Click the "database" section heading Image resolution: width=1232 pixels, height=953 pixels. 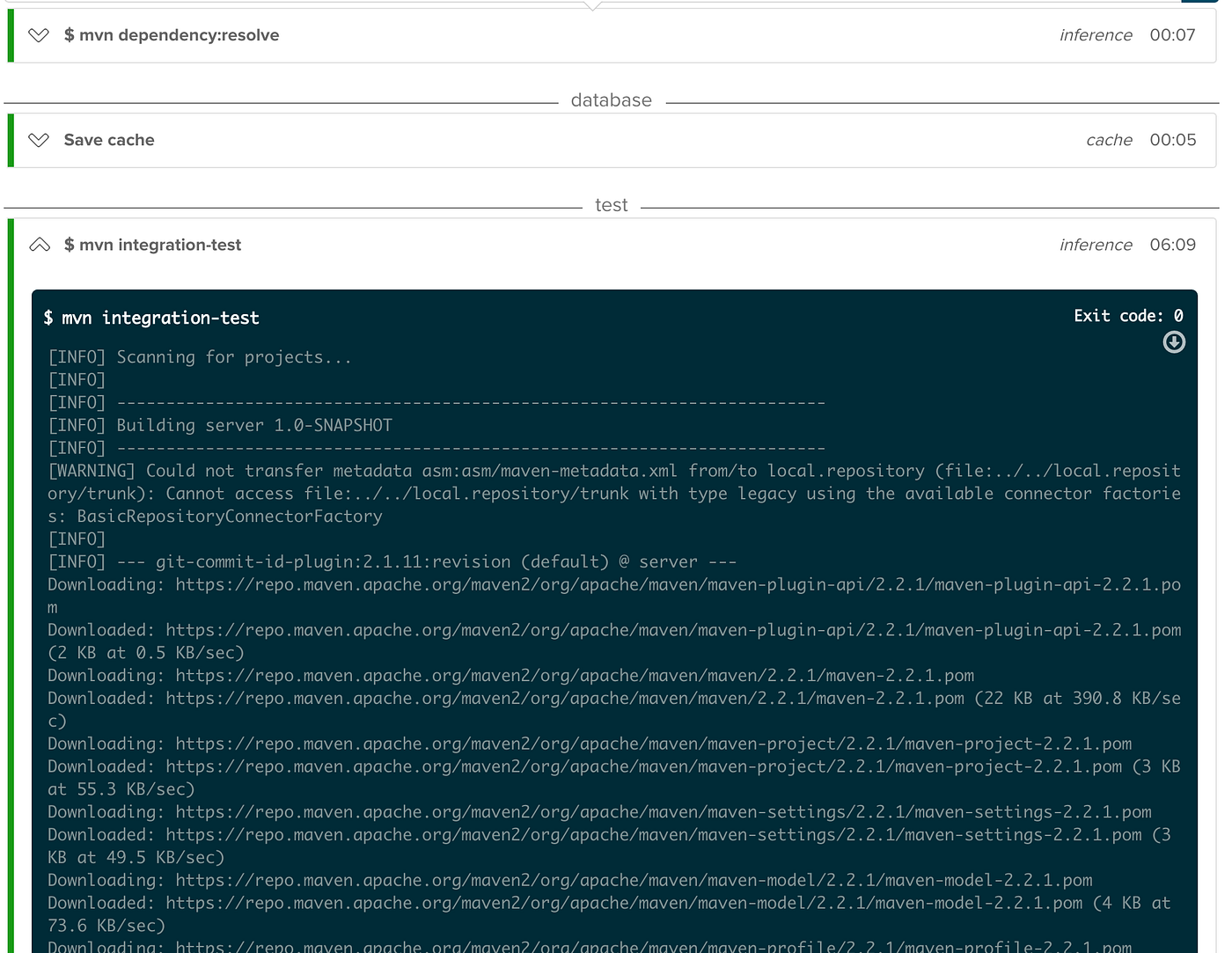click(612, 100)
